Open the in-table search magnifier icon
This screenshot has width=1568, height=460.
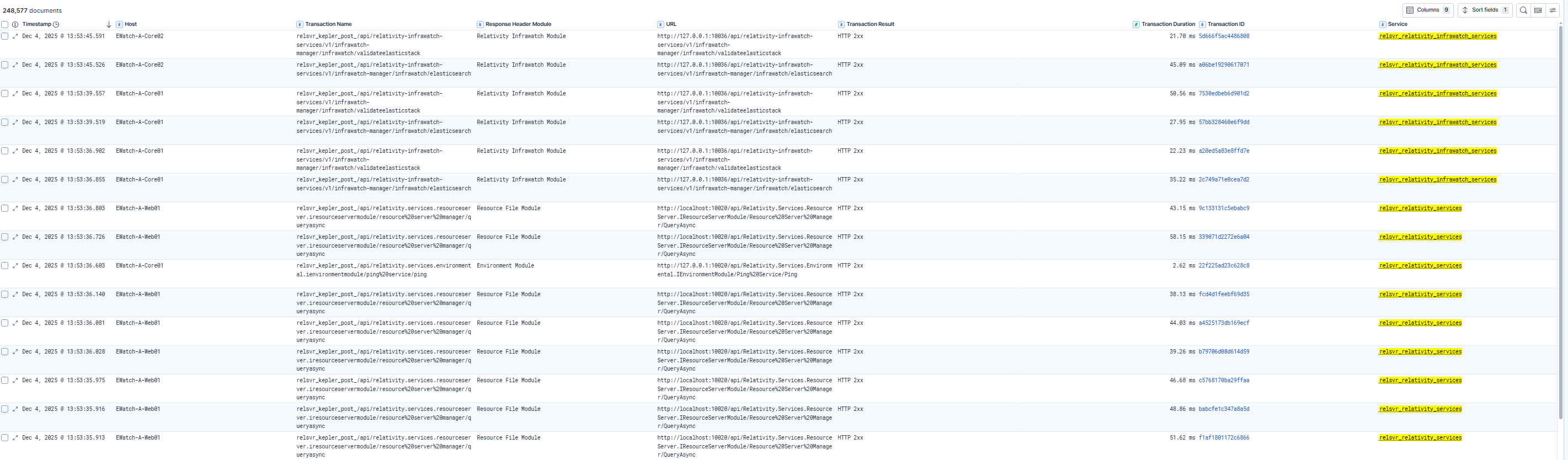coord(1523,10)
